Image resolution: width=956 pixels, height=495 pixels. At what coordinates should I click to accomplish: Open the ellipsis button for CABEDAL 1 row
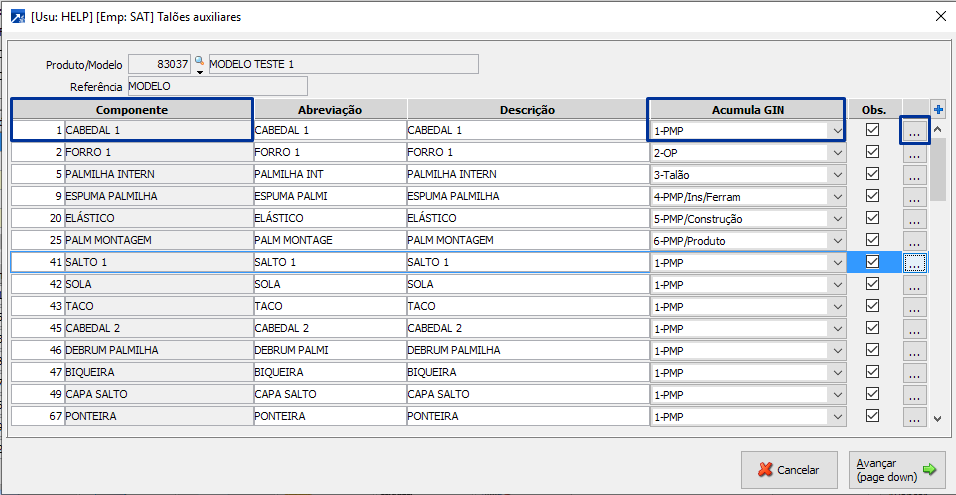click(915, 130)
